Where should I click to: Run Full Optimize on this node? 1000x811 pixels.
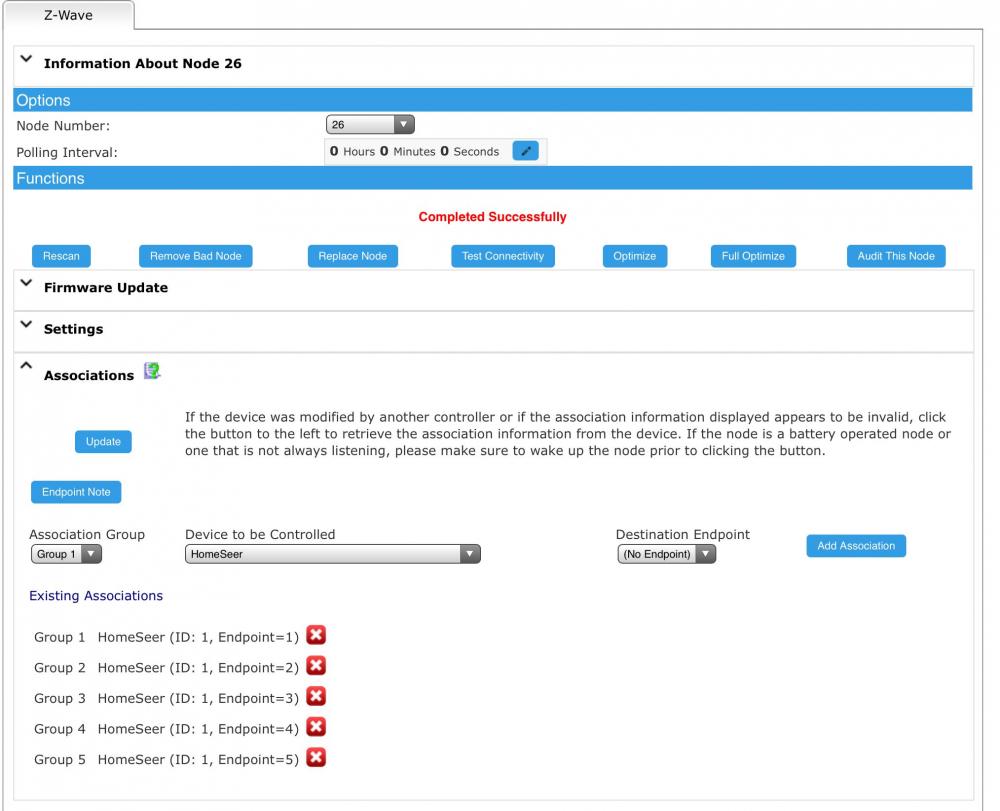pyautogui.click(x=753, y=256)
